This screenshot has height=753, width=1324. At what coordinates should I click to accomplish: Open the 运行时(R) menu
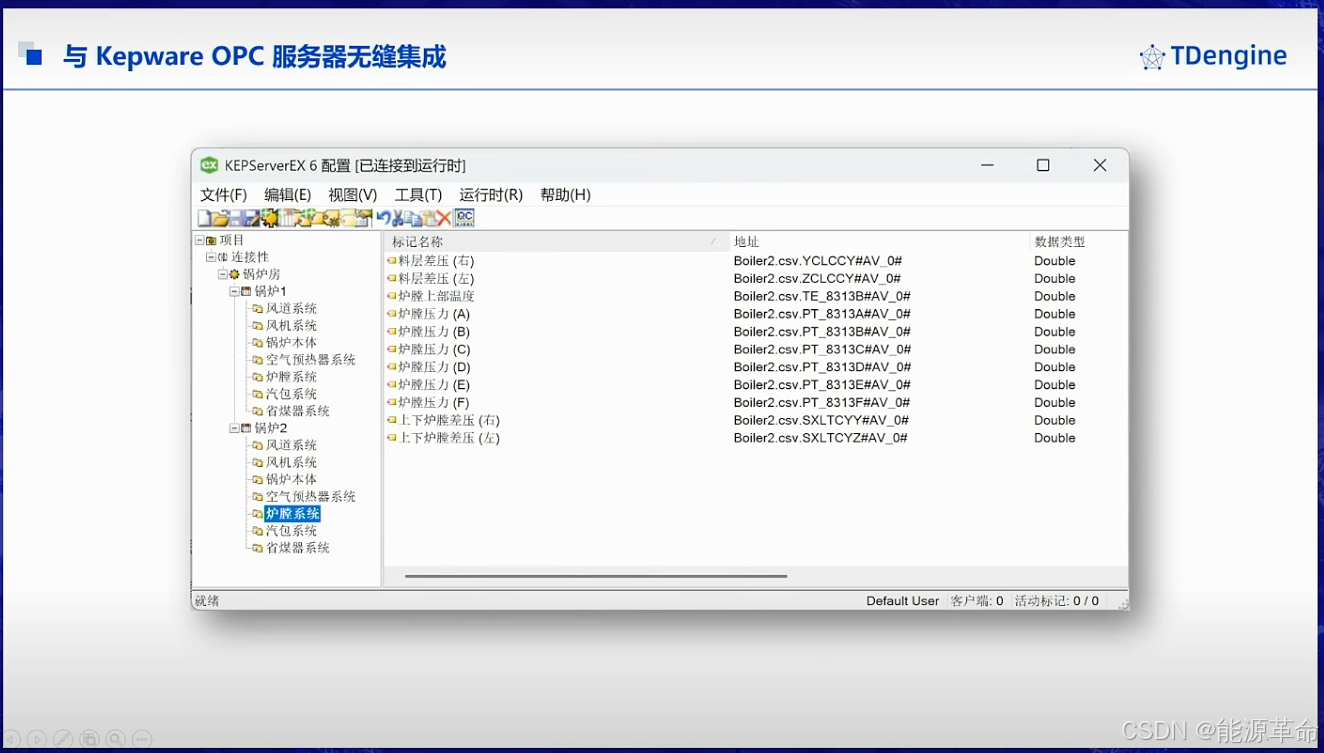(491, 195)
